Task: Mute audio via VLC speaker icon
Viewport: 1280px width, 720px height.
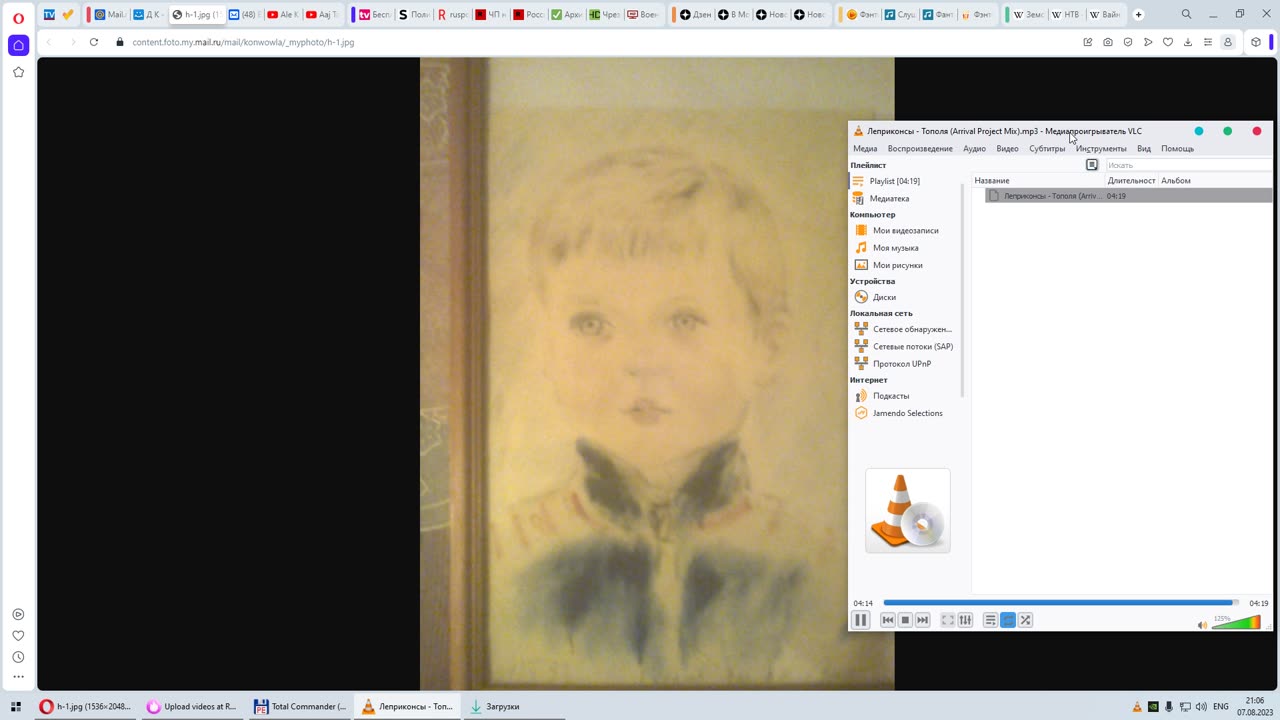Action: click(1203, 625)
